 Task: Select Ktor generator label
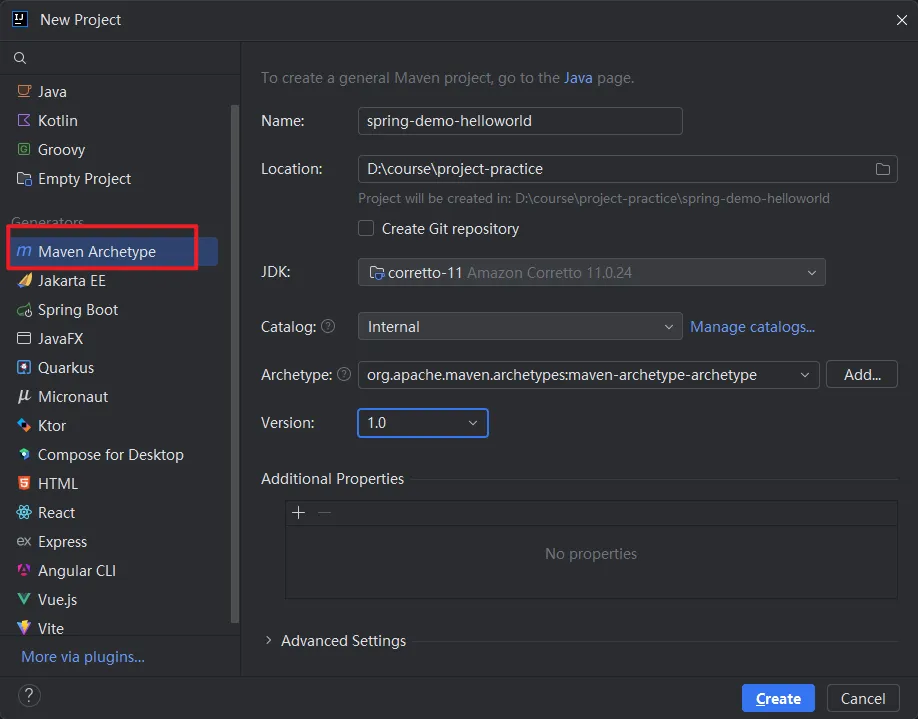point(52,426)
